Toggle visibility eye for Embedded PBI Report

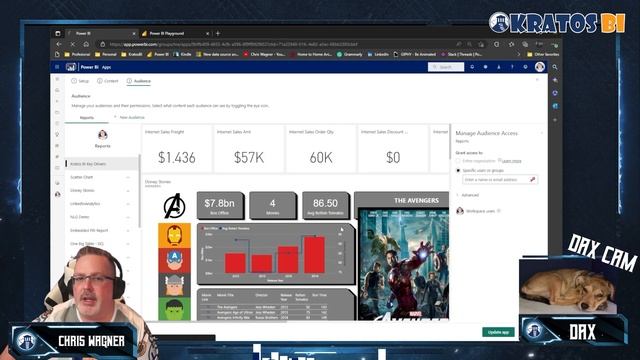(x=128, y=231)
